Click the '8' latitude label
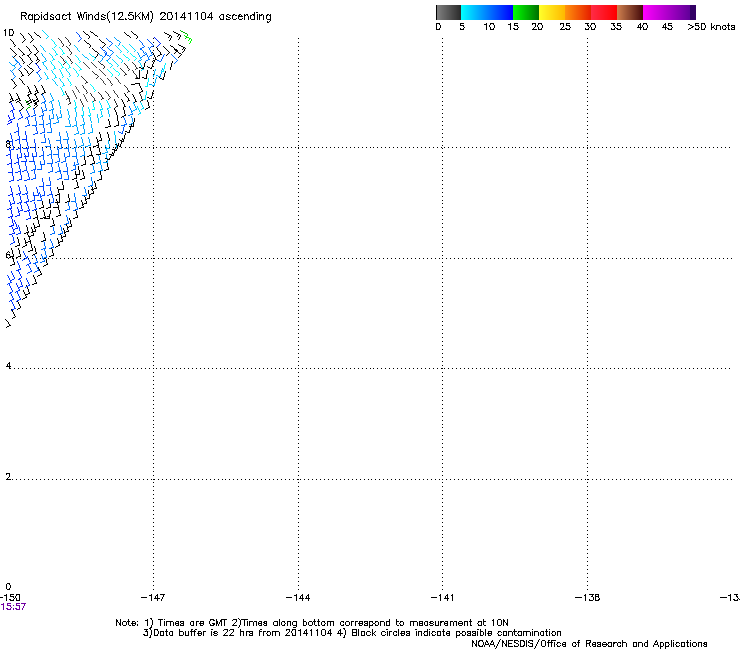 point(8,144)
